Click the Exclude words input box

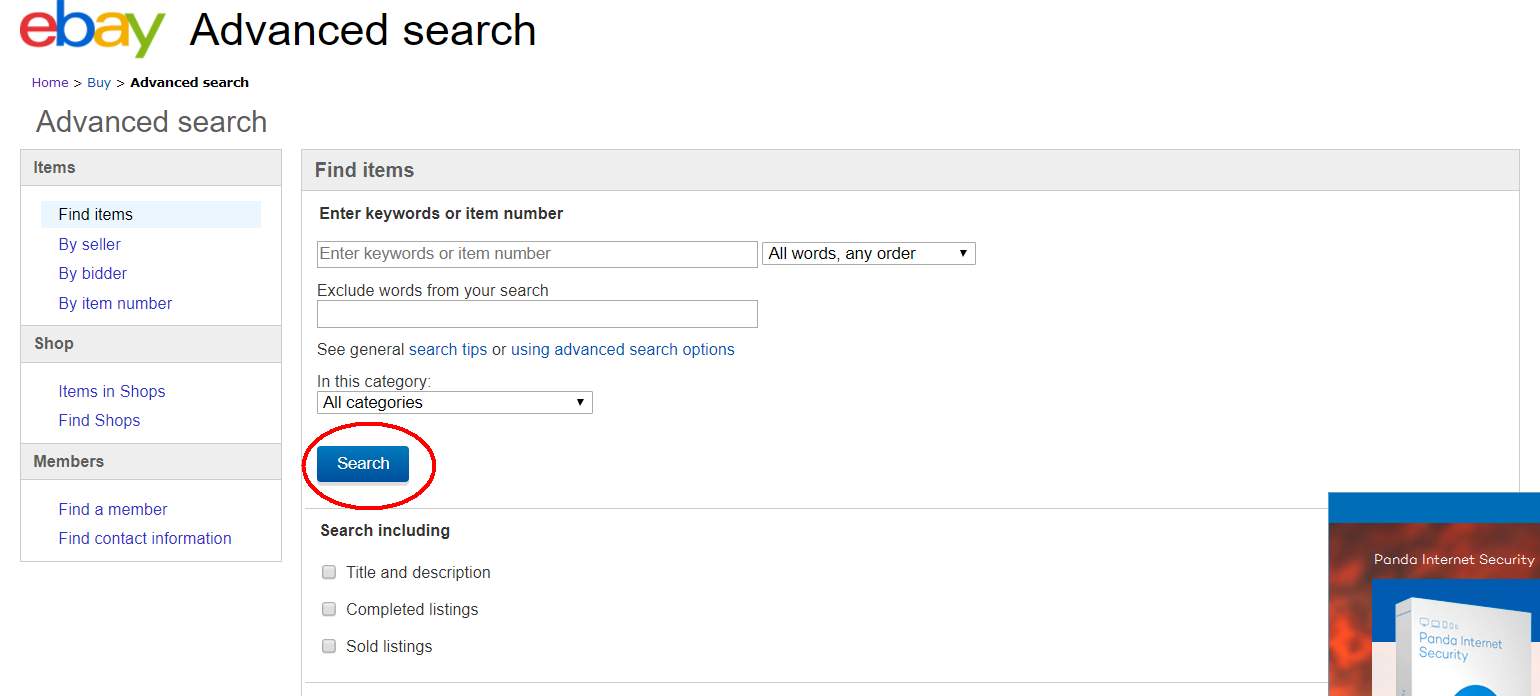(537, 314)
